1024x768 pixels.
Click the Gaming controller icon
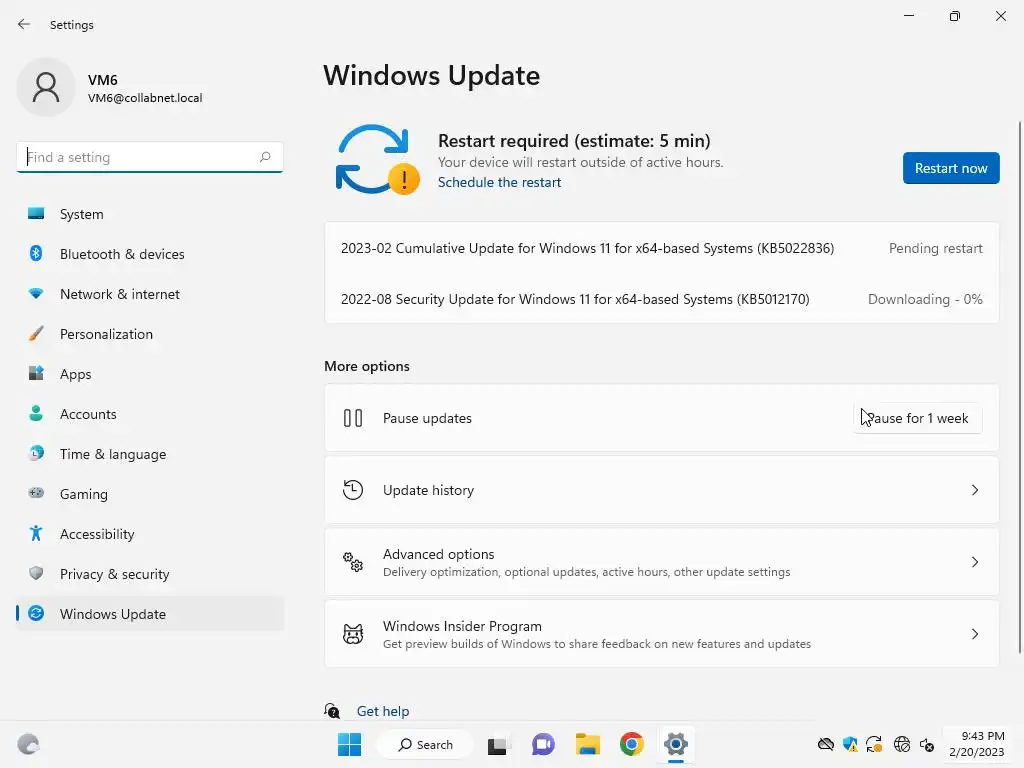36,493
